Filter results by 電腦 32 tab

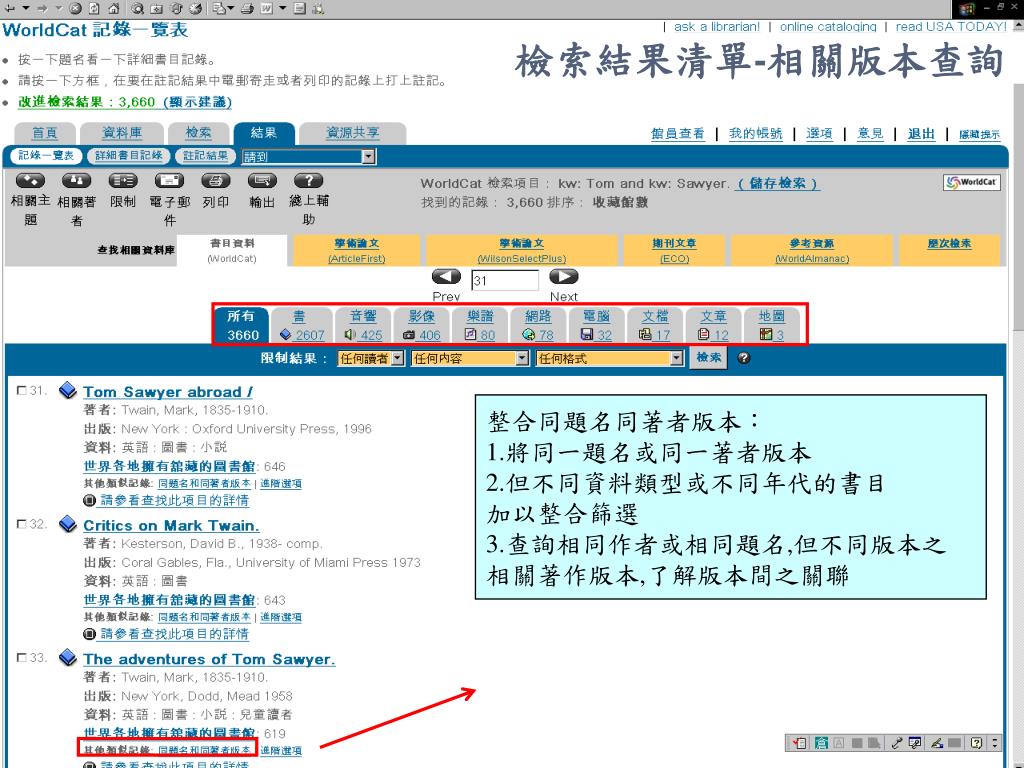pos(596,325)
